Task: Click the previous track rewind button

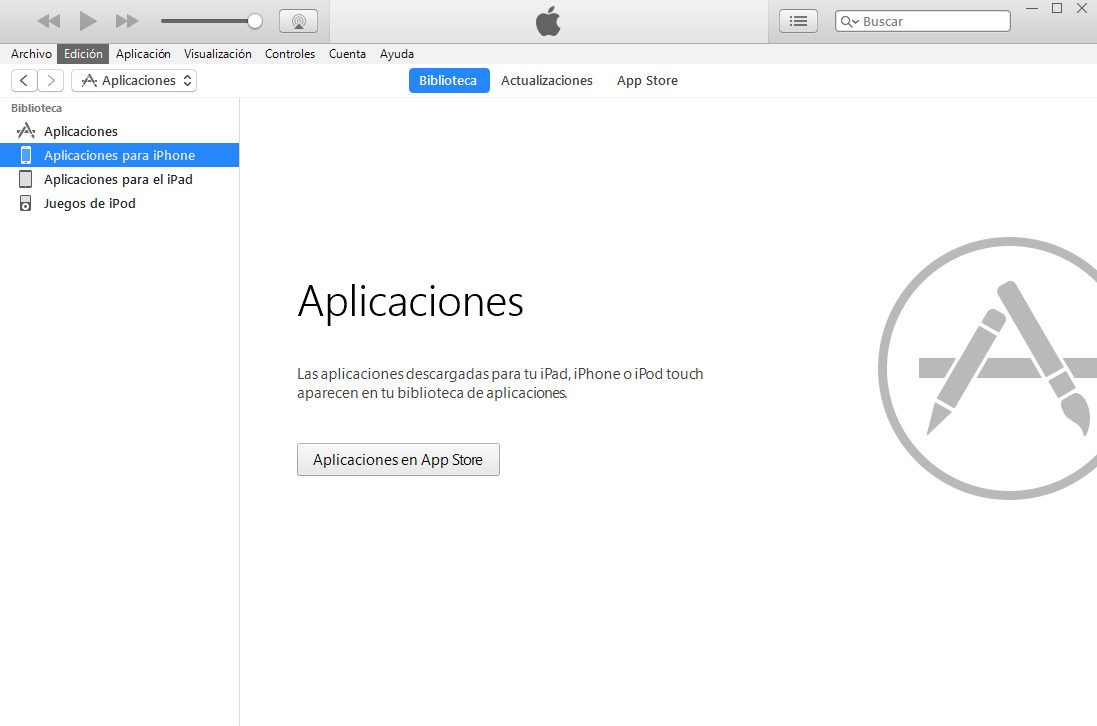Action: (49, 21)
